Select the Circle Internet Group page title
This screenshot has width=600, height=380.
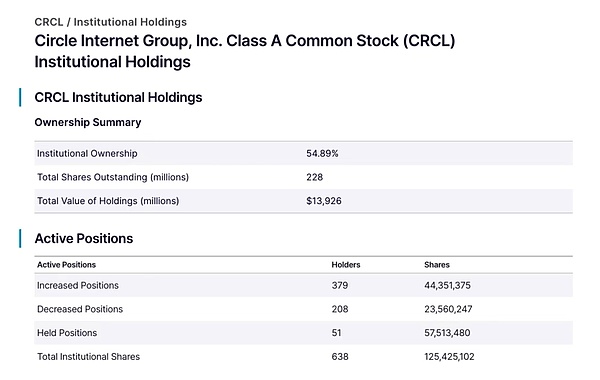click(245, 51)
